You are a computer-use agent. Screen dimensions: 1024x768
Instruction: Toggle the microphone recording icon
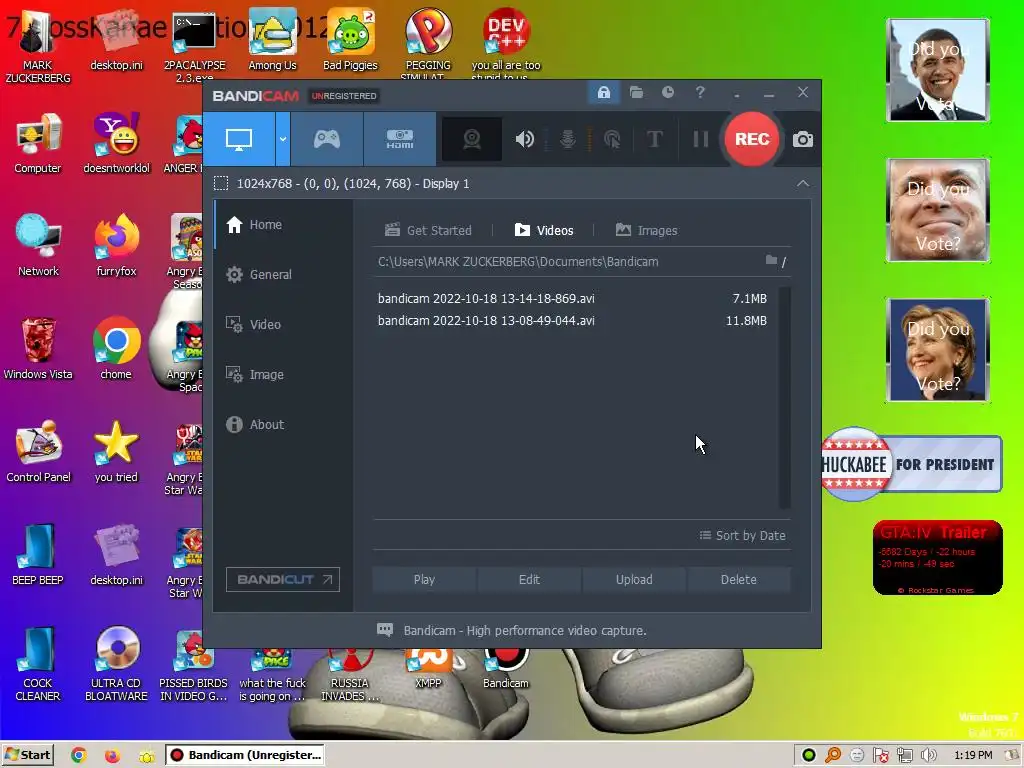tap(568, 139)
